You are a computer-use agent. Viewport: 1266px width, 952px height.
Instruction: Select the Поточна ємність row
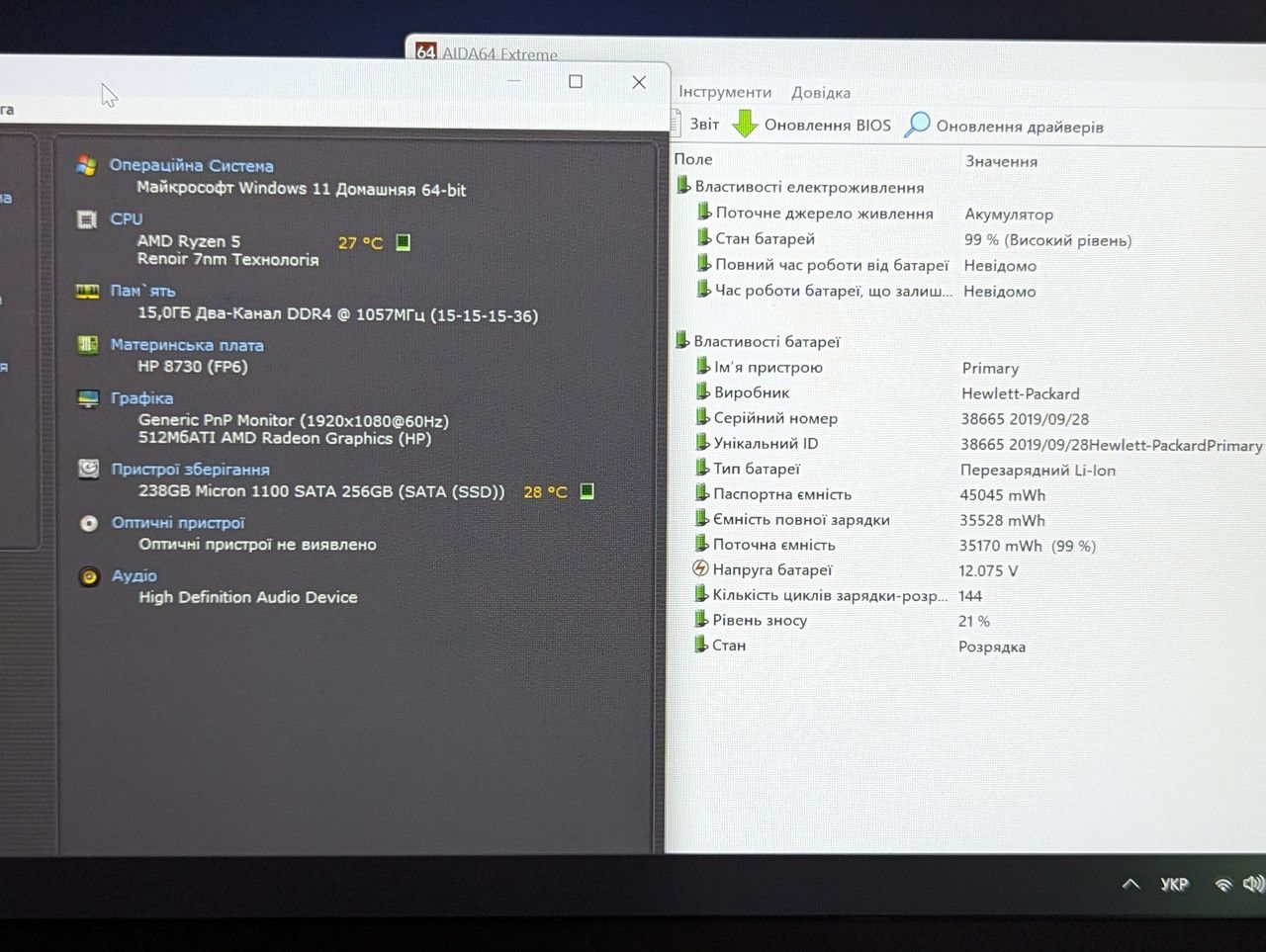tap(969, 545)
